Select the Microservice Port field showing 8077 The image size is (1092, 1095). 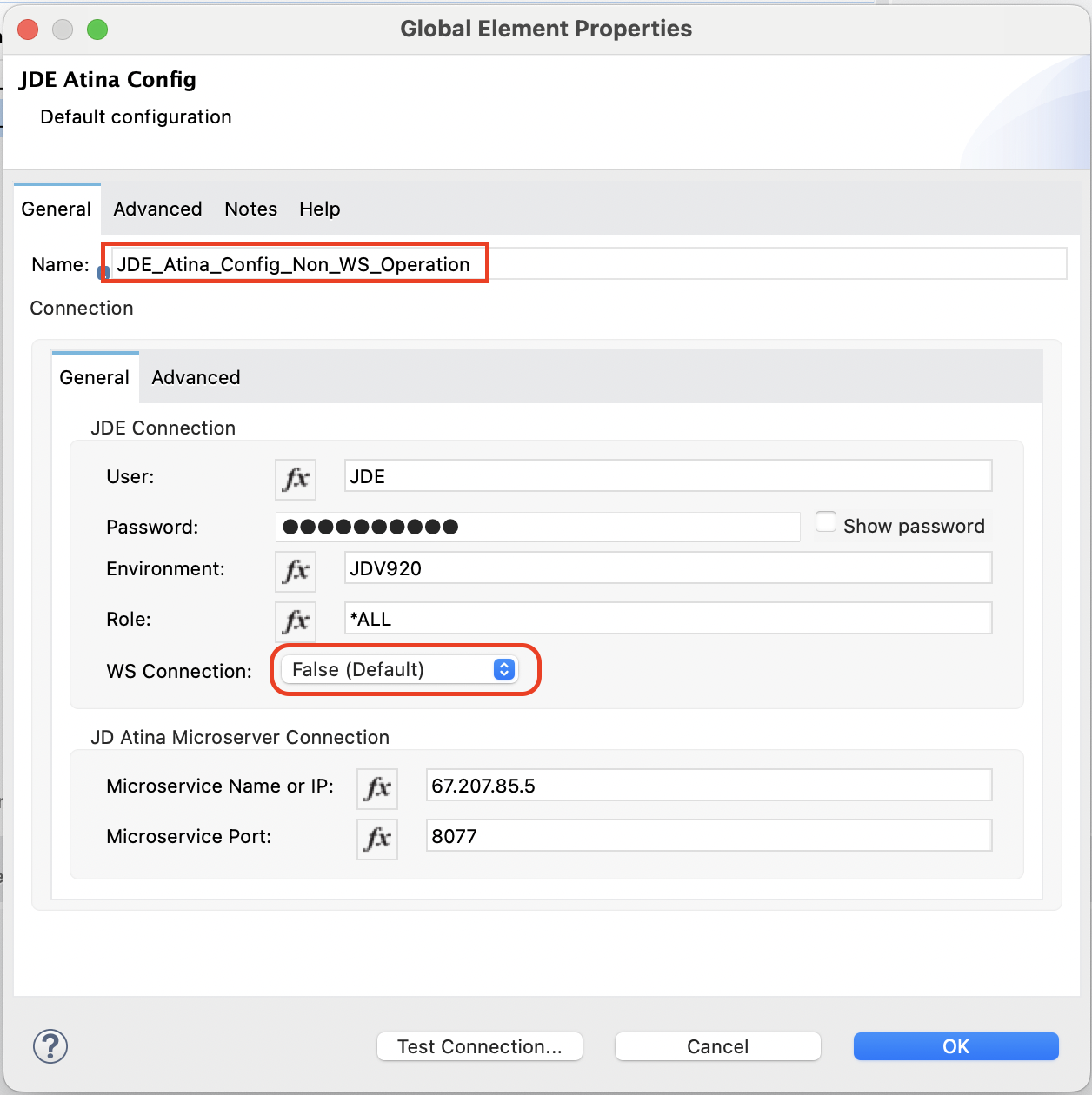(x=708, y=836)
